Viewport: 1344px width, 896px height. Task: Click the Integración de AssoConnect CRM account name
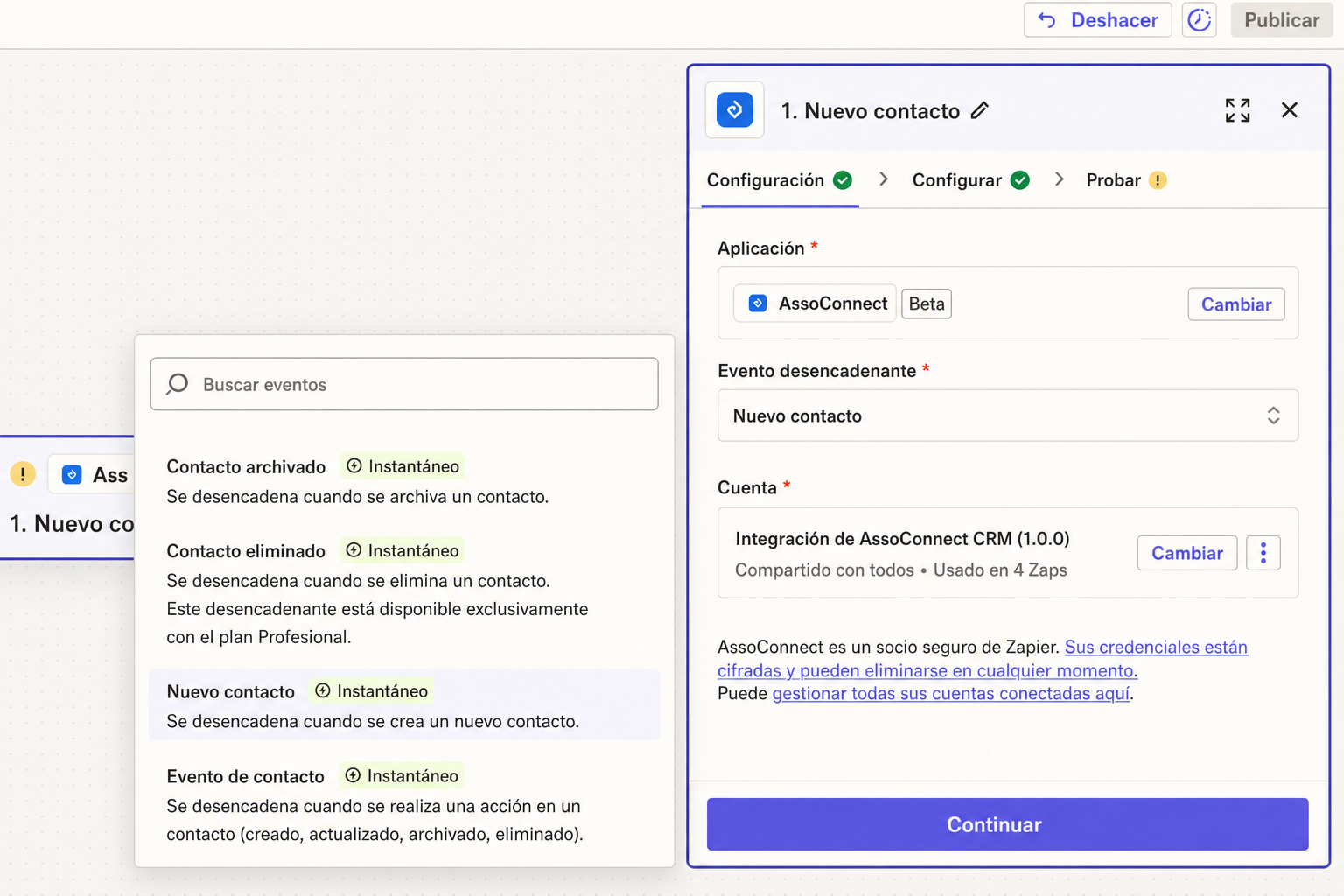(x=902, y=539)
